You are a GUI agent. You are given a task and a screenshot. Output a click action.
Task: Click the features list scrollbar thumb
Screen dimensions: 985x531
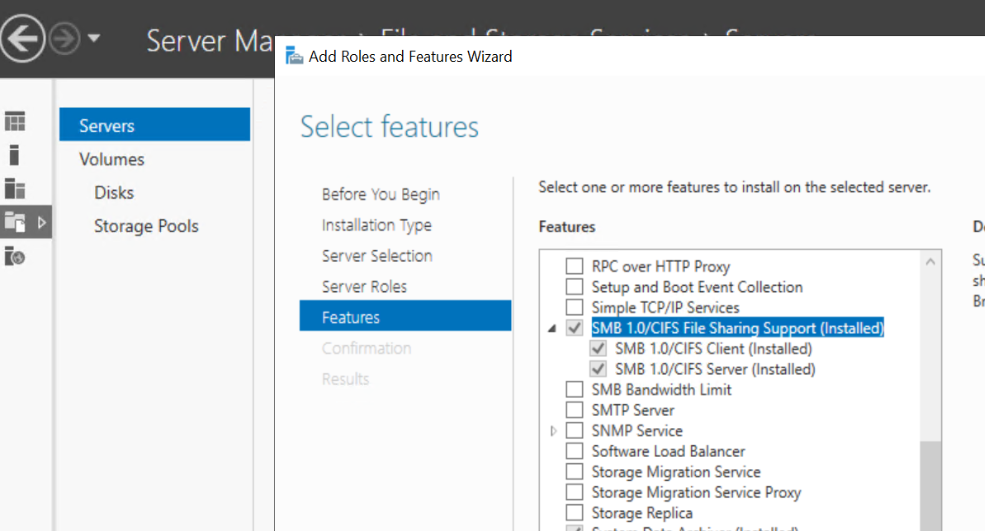[x=930, y=486]
